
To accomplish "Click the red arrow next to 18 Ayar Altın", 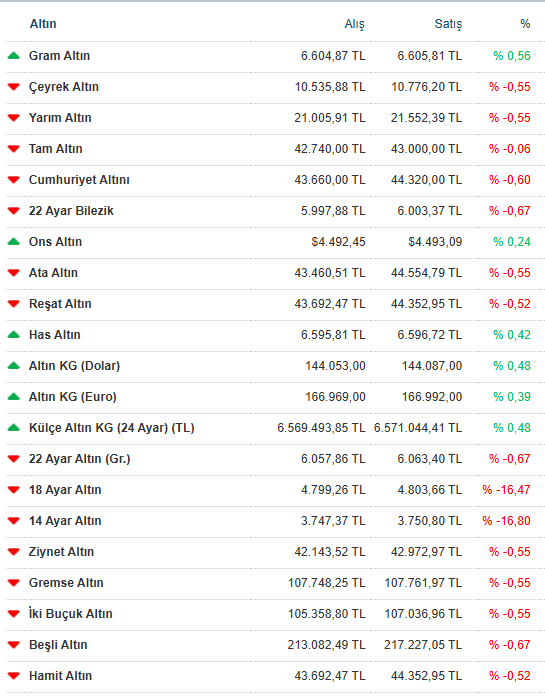I will [14, 490].
